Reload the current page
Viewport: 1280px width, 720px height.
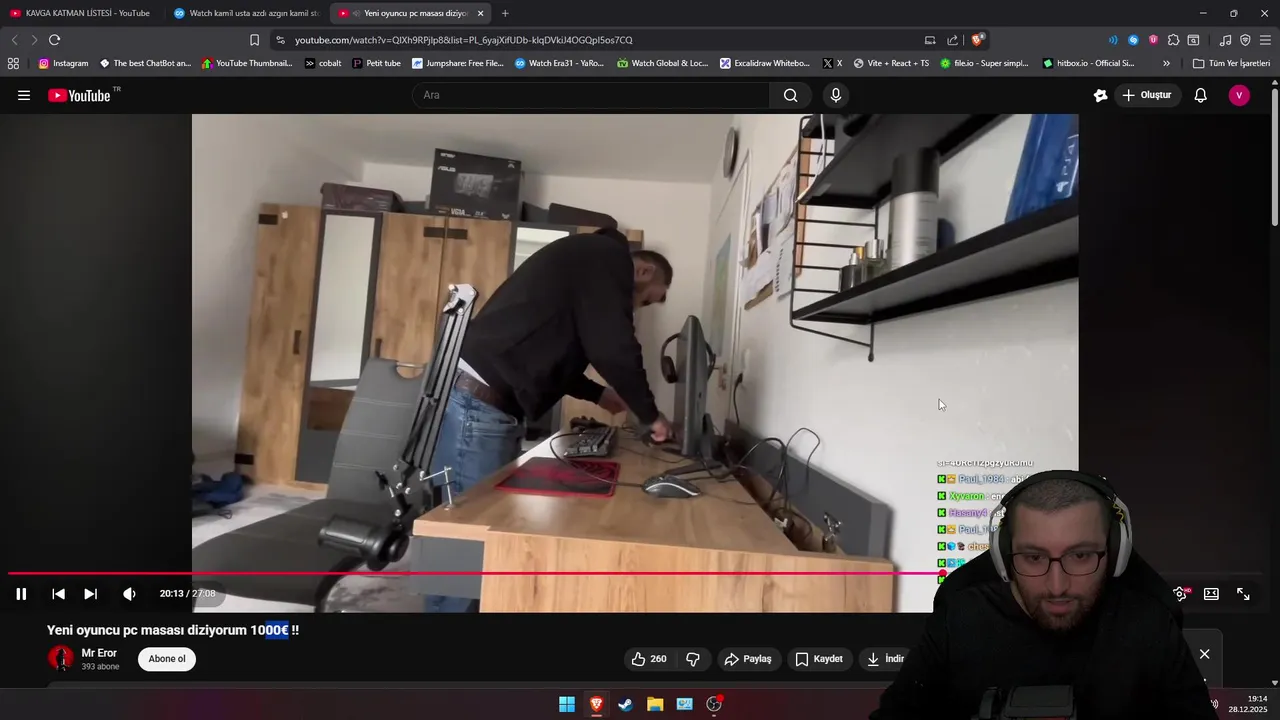pos(55,40)
